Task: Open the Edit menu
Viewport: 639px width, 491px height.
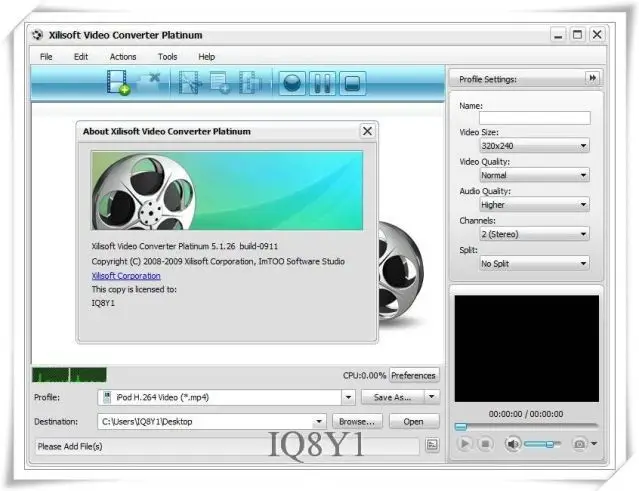Action: [x=81, y=57]
